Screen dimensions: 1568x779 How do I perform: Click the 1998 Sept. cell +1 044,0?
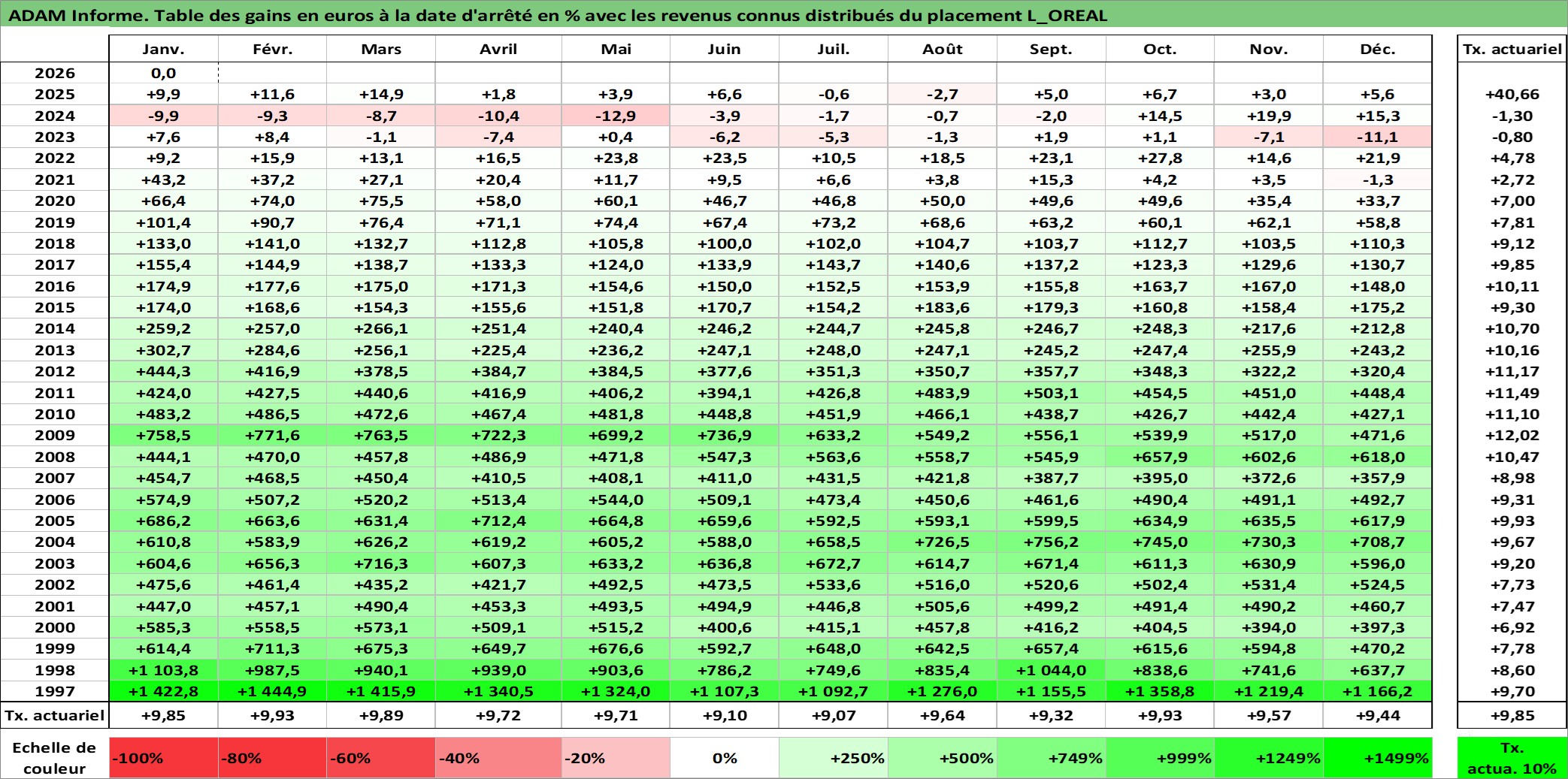1052,670
